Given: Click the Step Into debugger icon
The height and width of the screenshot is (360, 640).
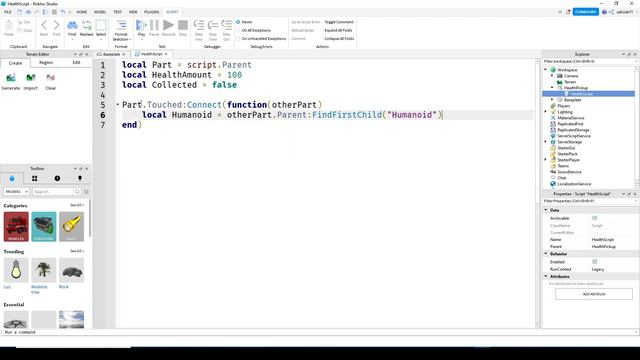Looking at the screenshot, I should click(x=199, y=25).
